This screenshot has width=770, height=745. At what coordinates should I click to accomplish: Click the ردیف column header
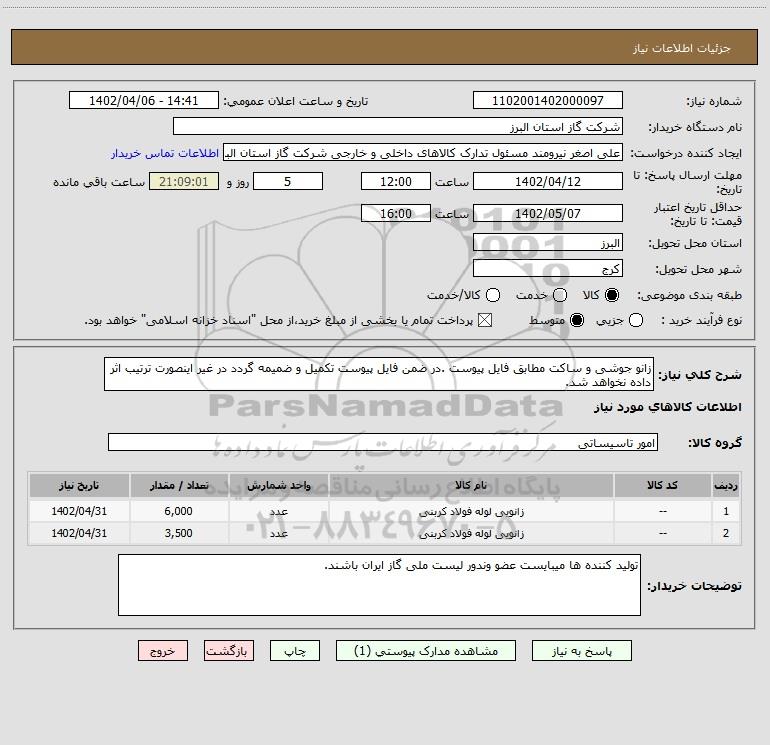pos(726,485)
